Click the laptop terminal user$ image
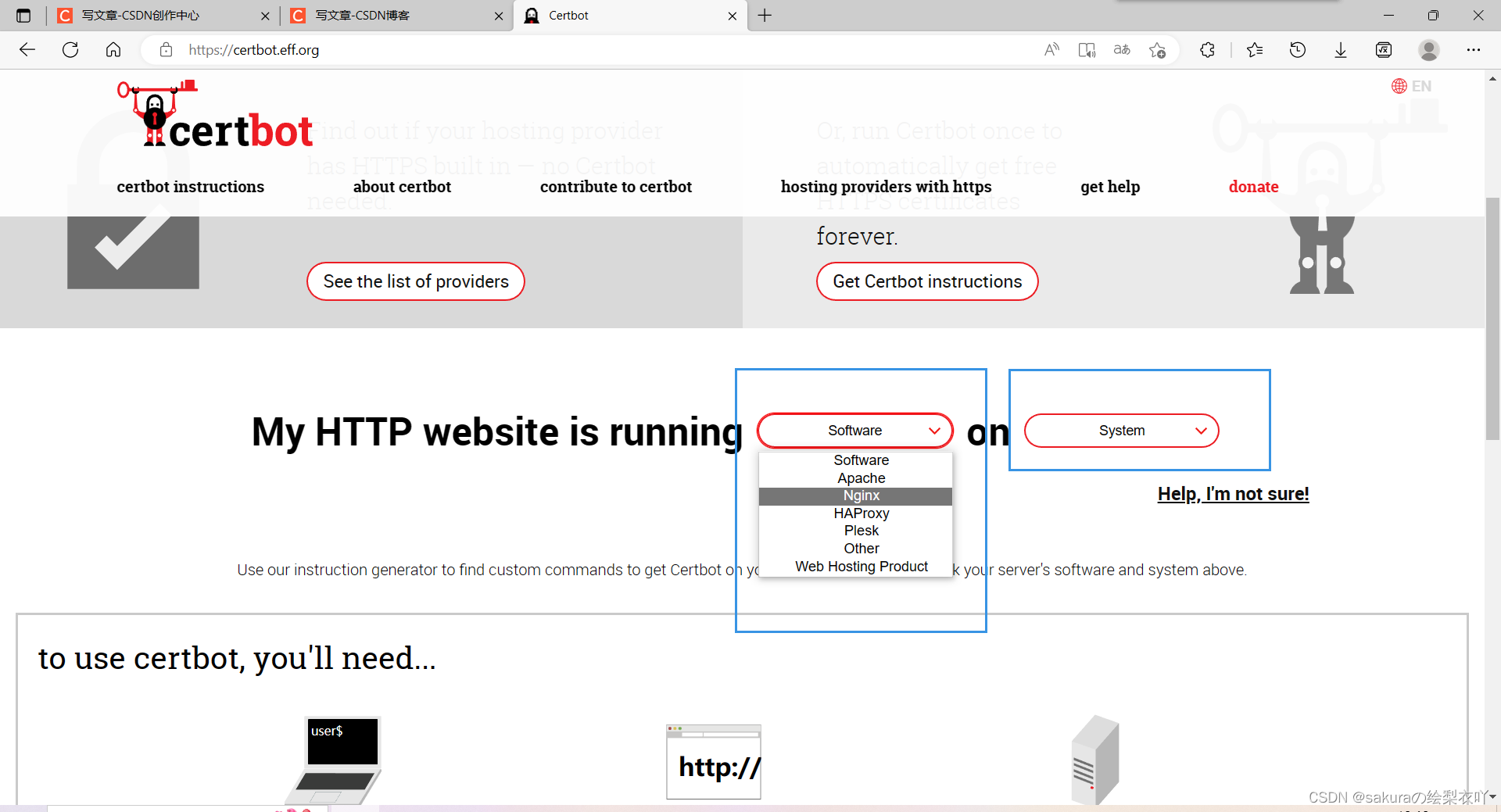This screenshot has width=1501, height=812. click(334, 760)
